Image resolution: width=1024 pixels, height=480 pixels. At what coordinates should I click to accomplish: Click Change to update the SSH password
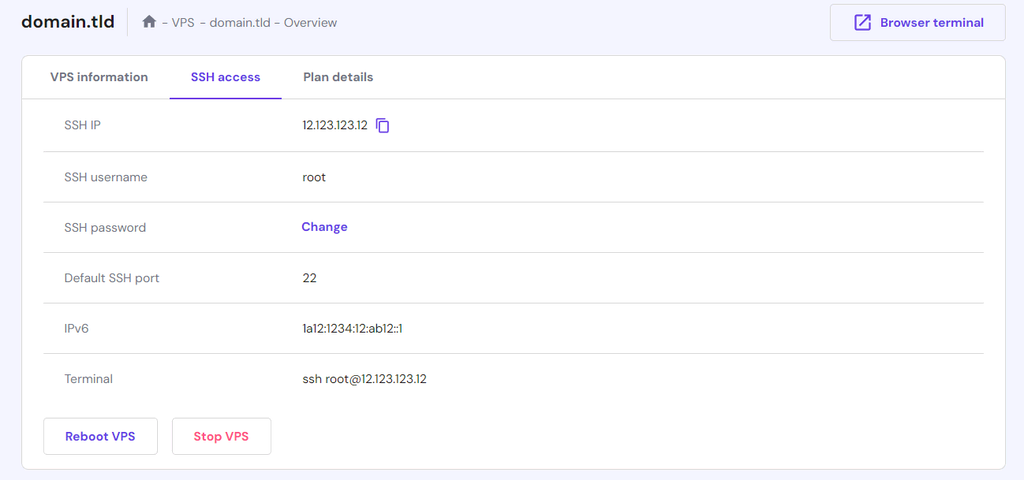click(324, 227)
